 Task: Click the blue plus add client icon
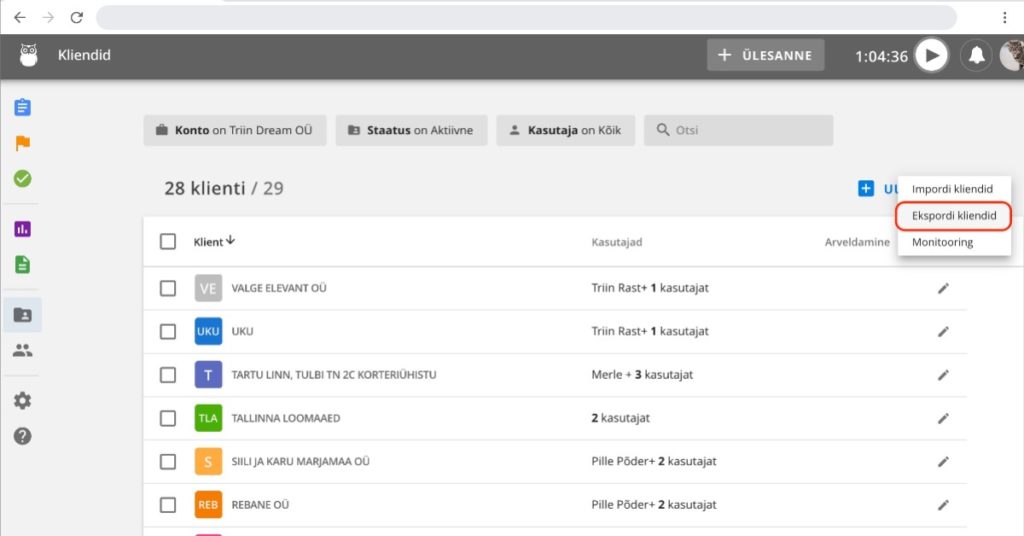[x=865, y=189]
